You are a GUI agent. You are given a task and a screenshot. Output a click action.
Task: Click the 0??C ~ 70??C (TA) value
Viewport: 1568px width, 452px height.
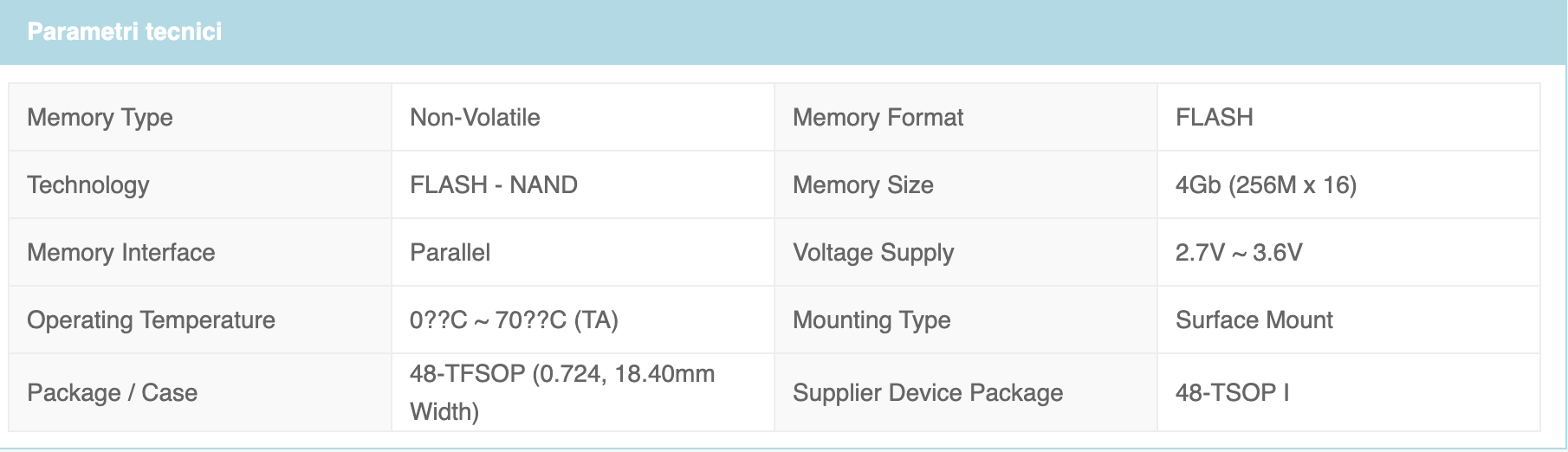[x=514, y=320]
